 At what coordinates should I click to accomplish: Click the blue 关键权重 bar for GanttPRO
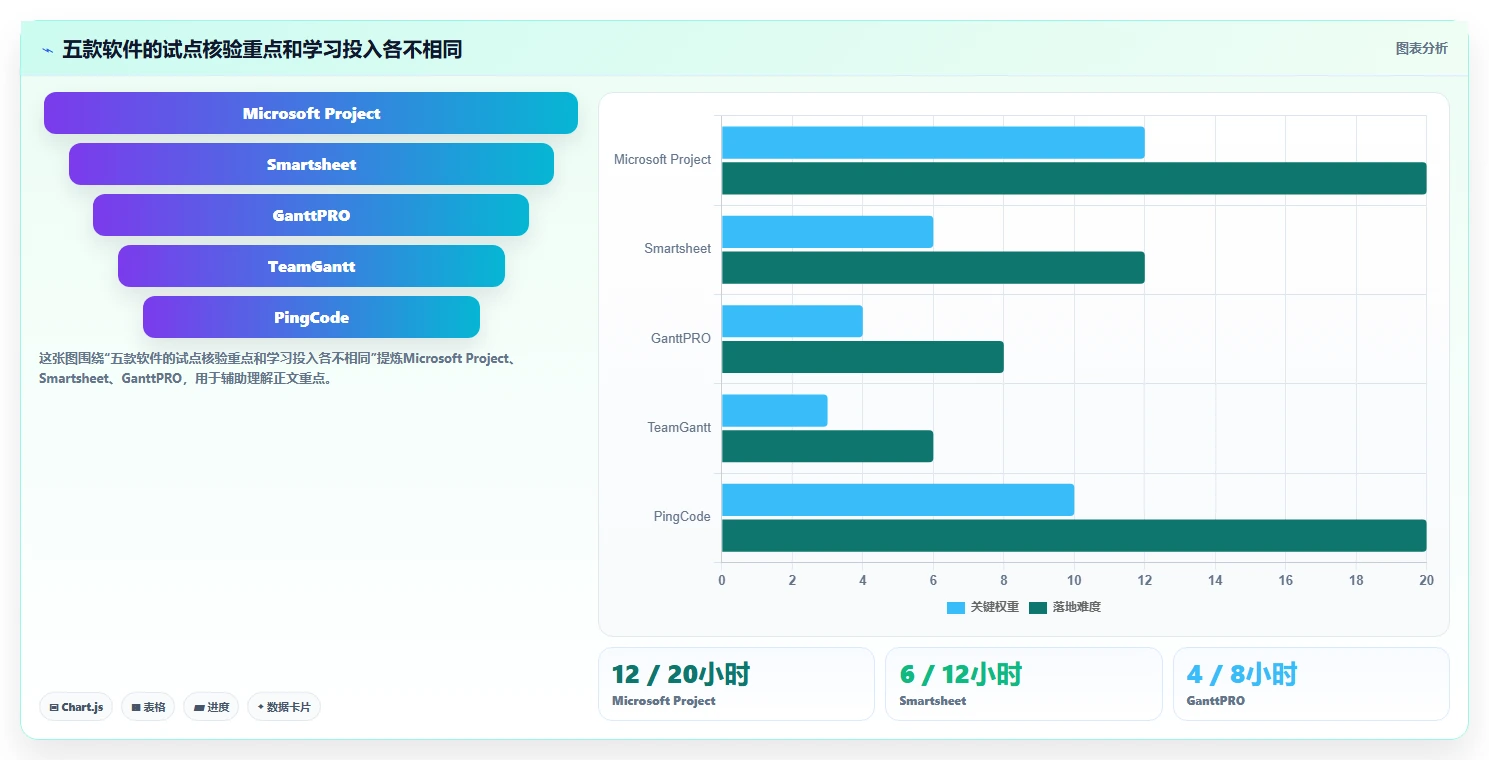pos(792,321)
